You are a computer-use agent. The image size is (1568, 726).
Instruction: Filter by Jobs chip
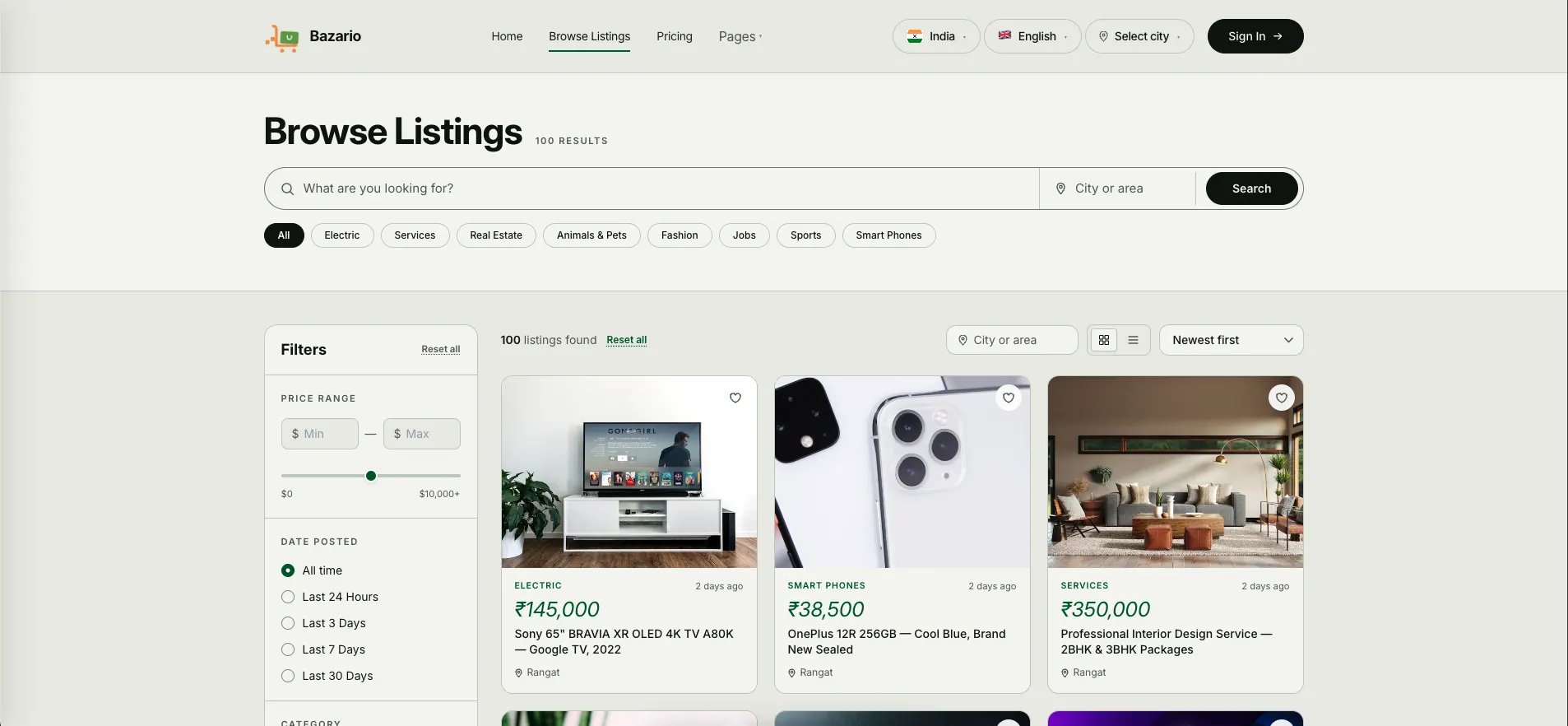coord(745,235)
